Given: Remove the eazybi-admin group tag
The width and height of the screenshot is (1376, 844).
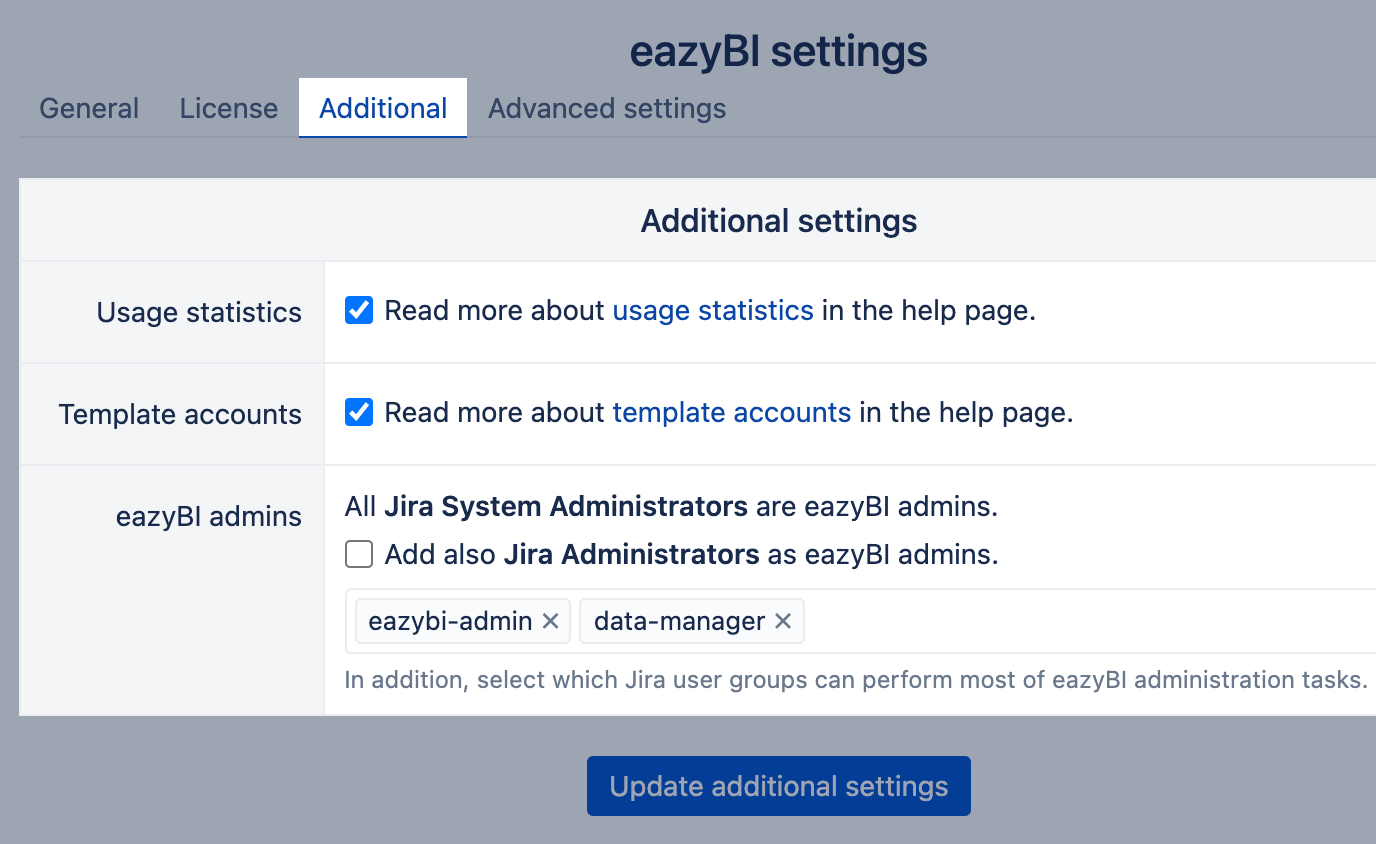Looking at the screenshot, I should coord(550,621).
